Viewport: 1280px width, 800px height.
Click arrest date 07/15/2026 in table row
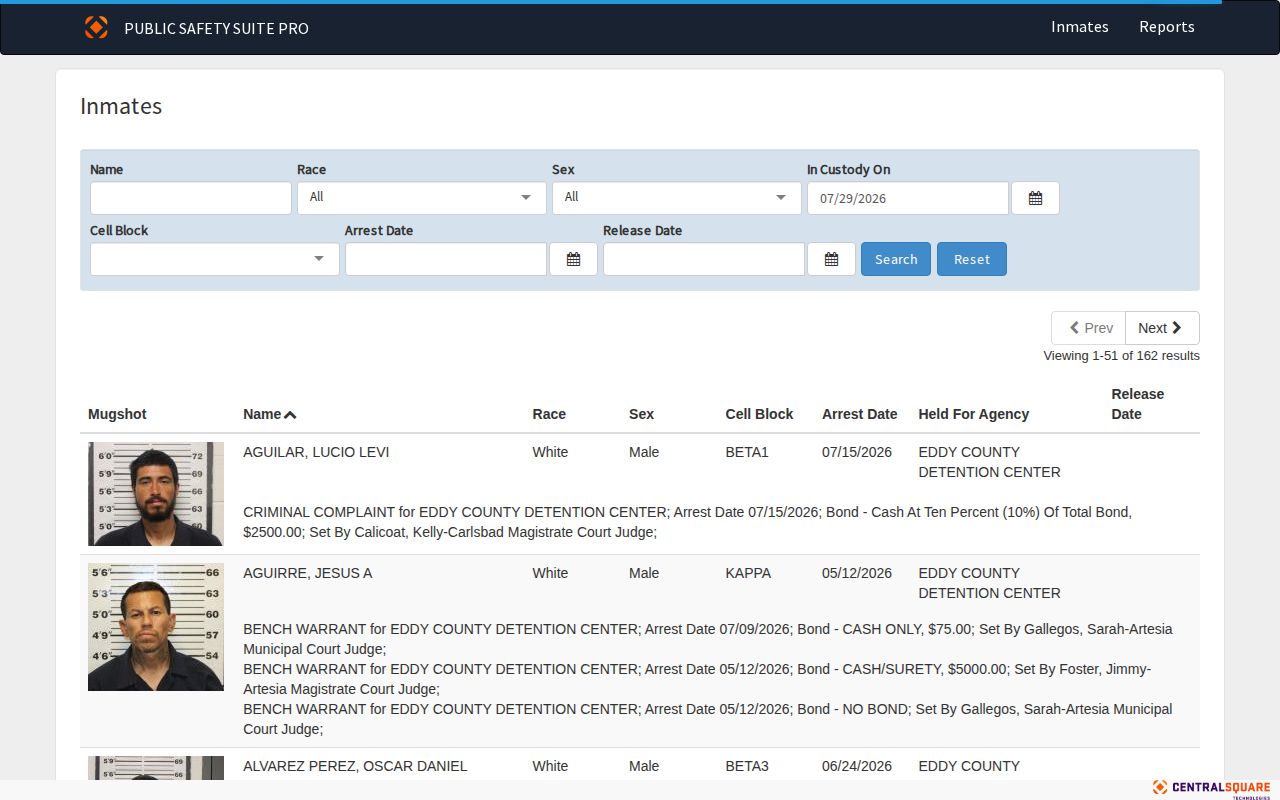[x=857, y=452]
